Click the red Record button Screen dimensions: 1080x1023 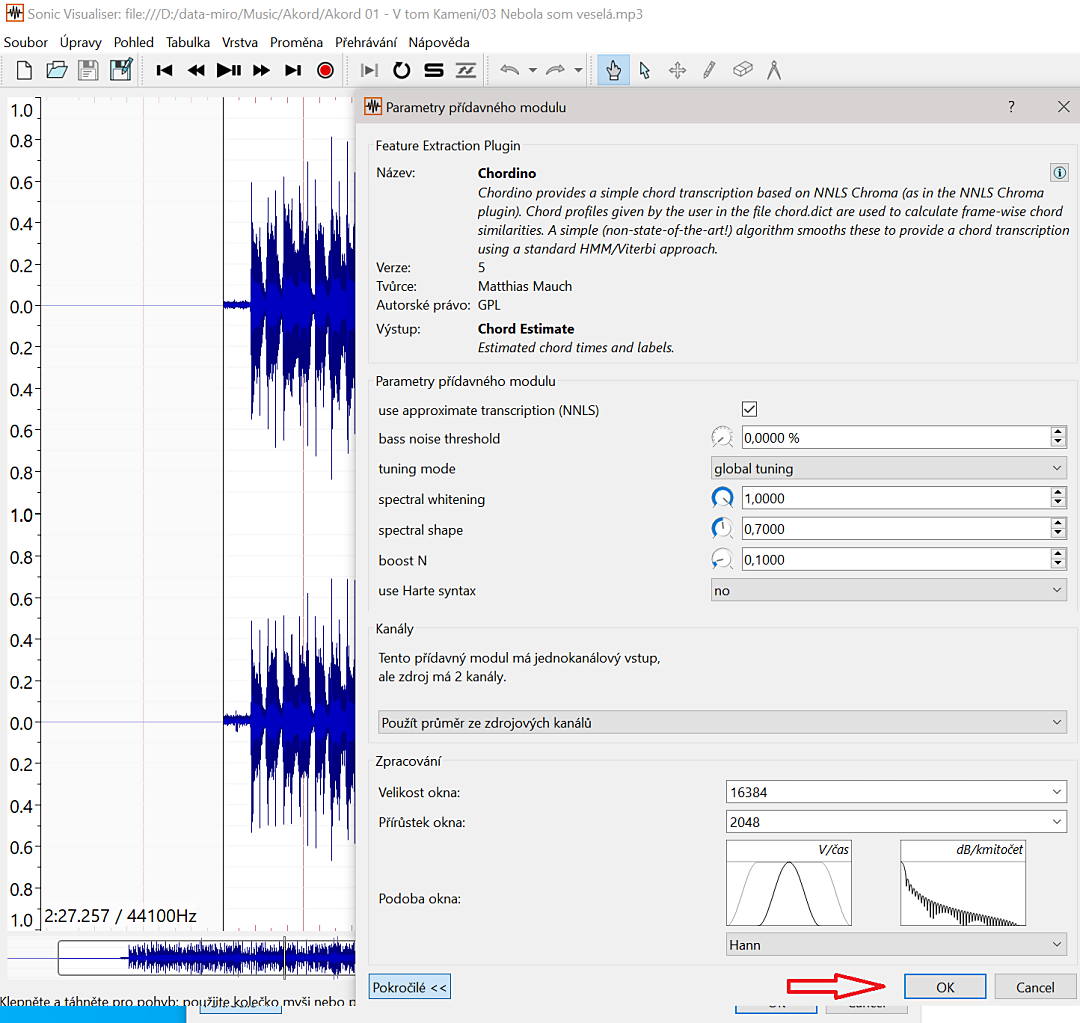pos(325,70)
